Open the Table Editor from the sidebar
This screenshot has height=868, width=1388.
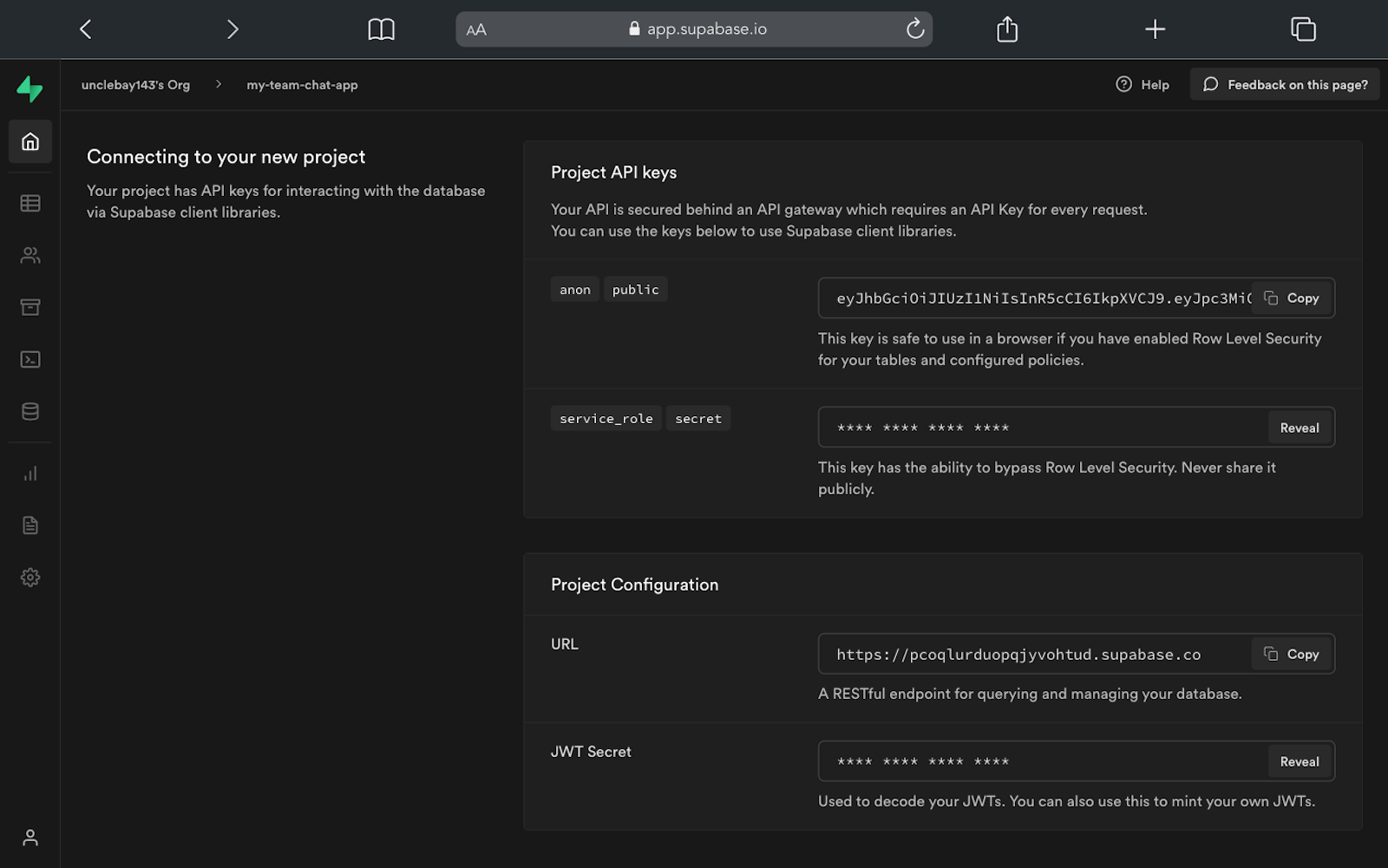pos(30,203)
